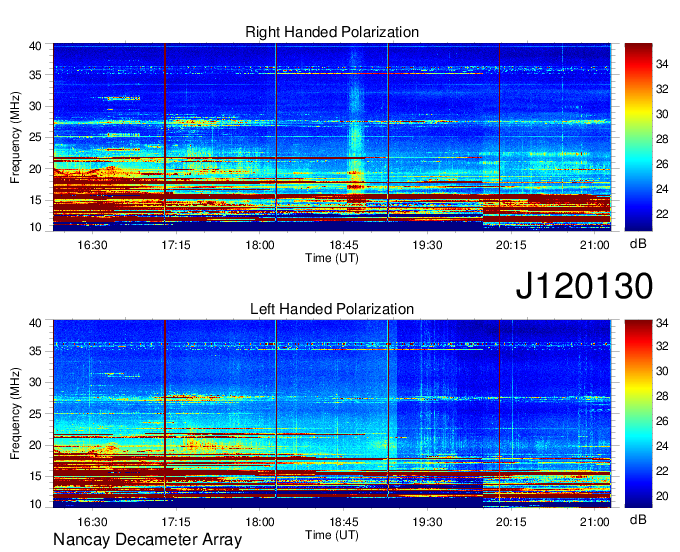680x552 pixels.
Task: Click 35 MHz tick on right-handed frequency axis
Action: (36, 75)
